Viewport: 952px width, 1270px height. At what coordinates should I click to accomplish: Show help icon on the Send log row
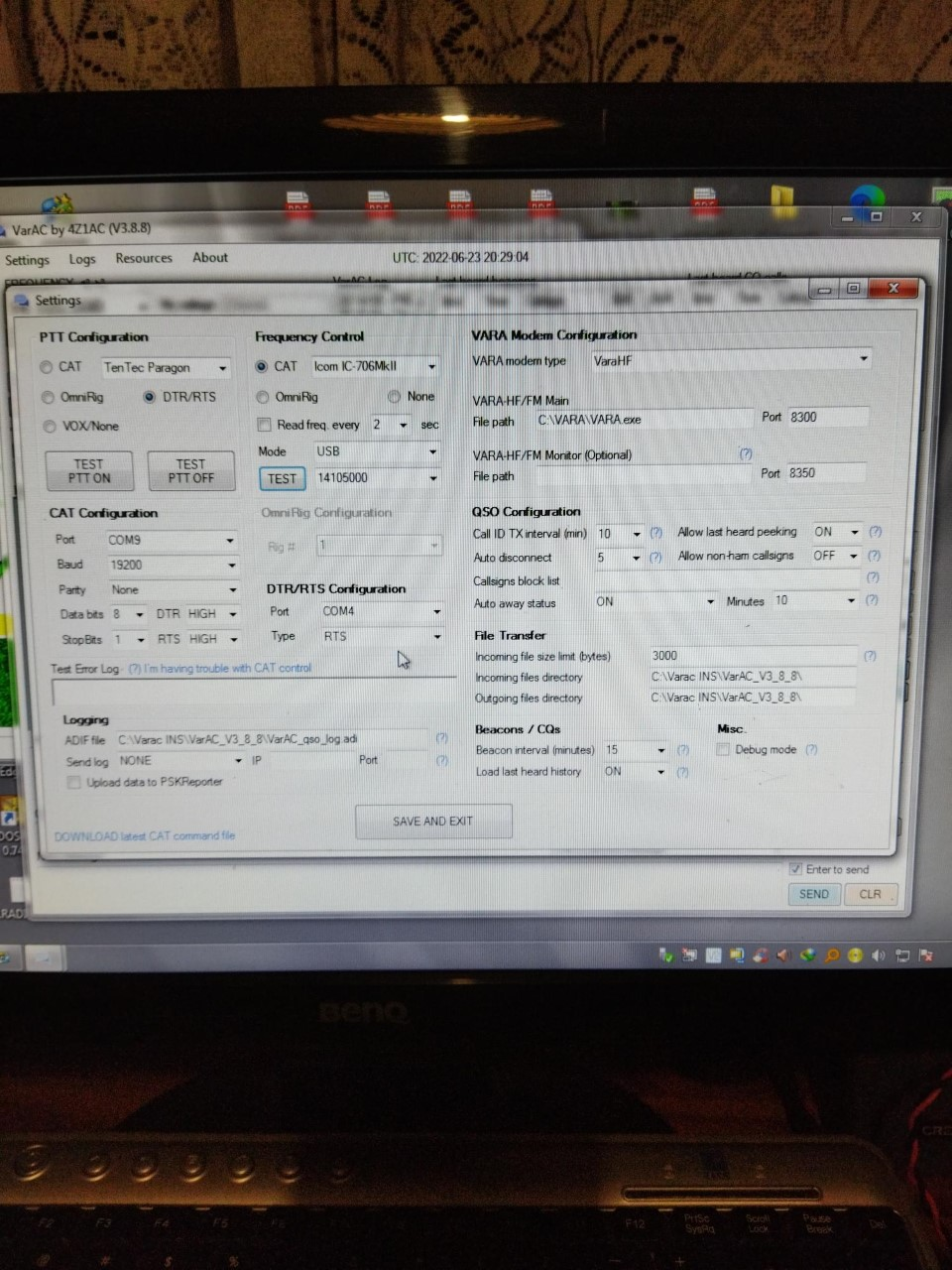[x=441, y=760]
